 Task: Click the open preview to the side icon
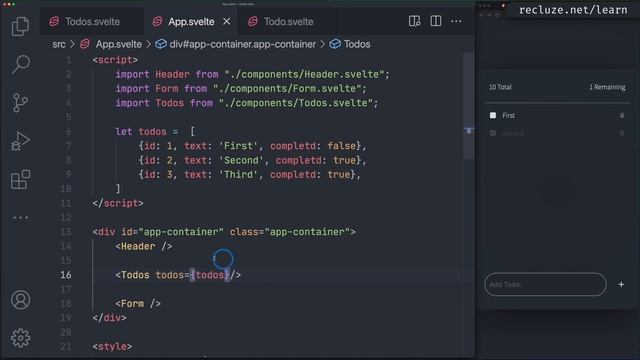(x=414, y=21)
